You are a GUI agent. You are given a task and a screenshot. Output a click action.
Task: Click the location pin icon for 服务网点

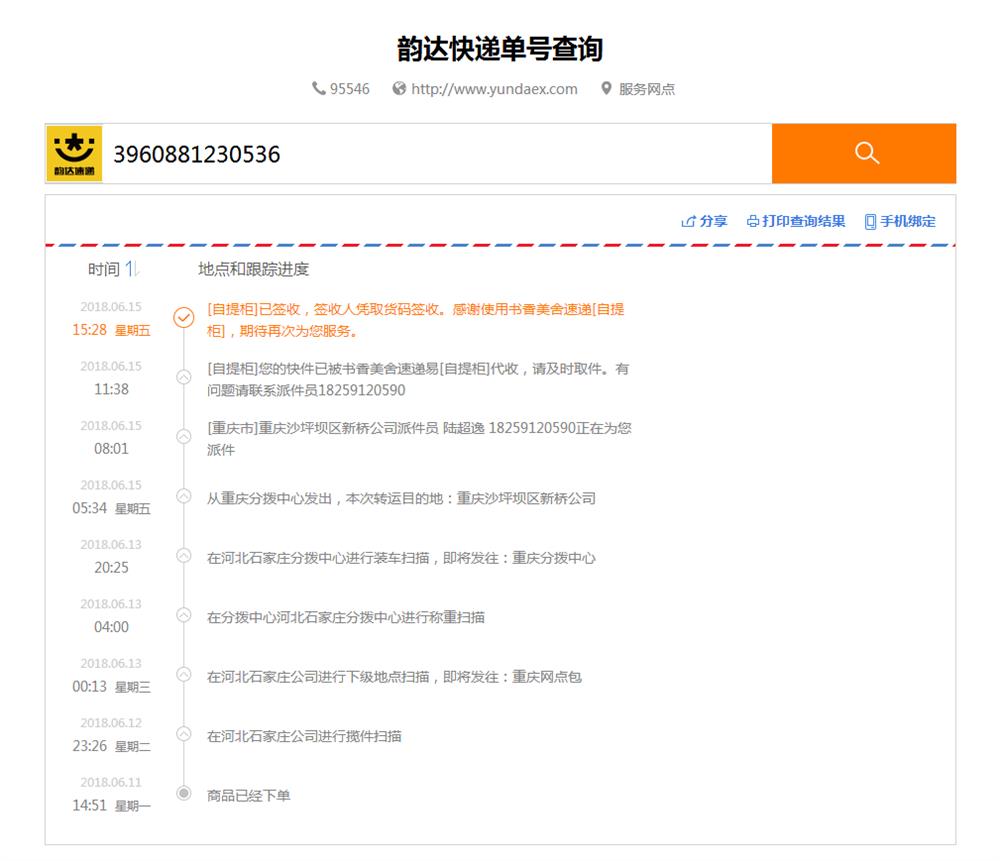[606, 88]
